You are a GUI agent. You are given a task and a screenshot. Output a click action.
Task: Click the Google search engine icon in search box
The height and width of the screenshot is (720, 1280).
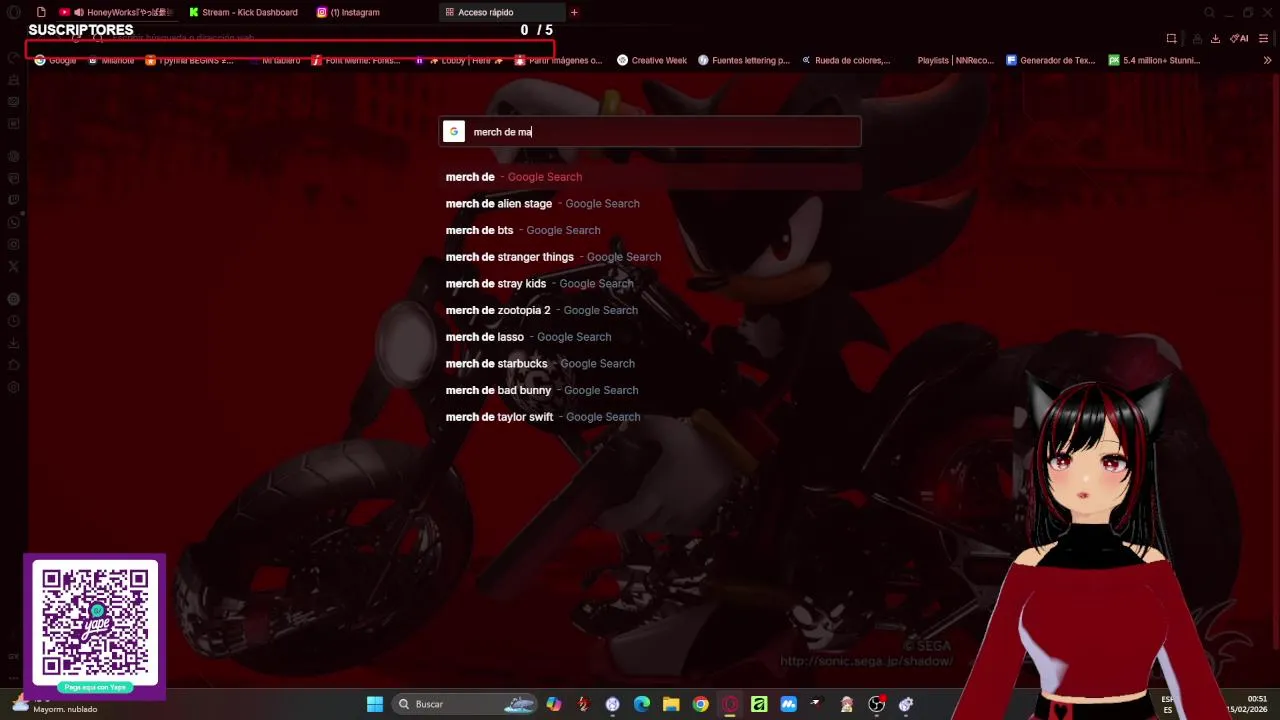[454, 131]
